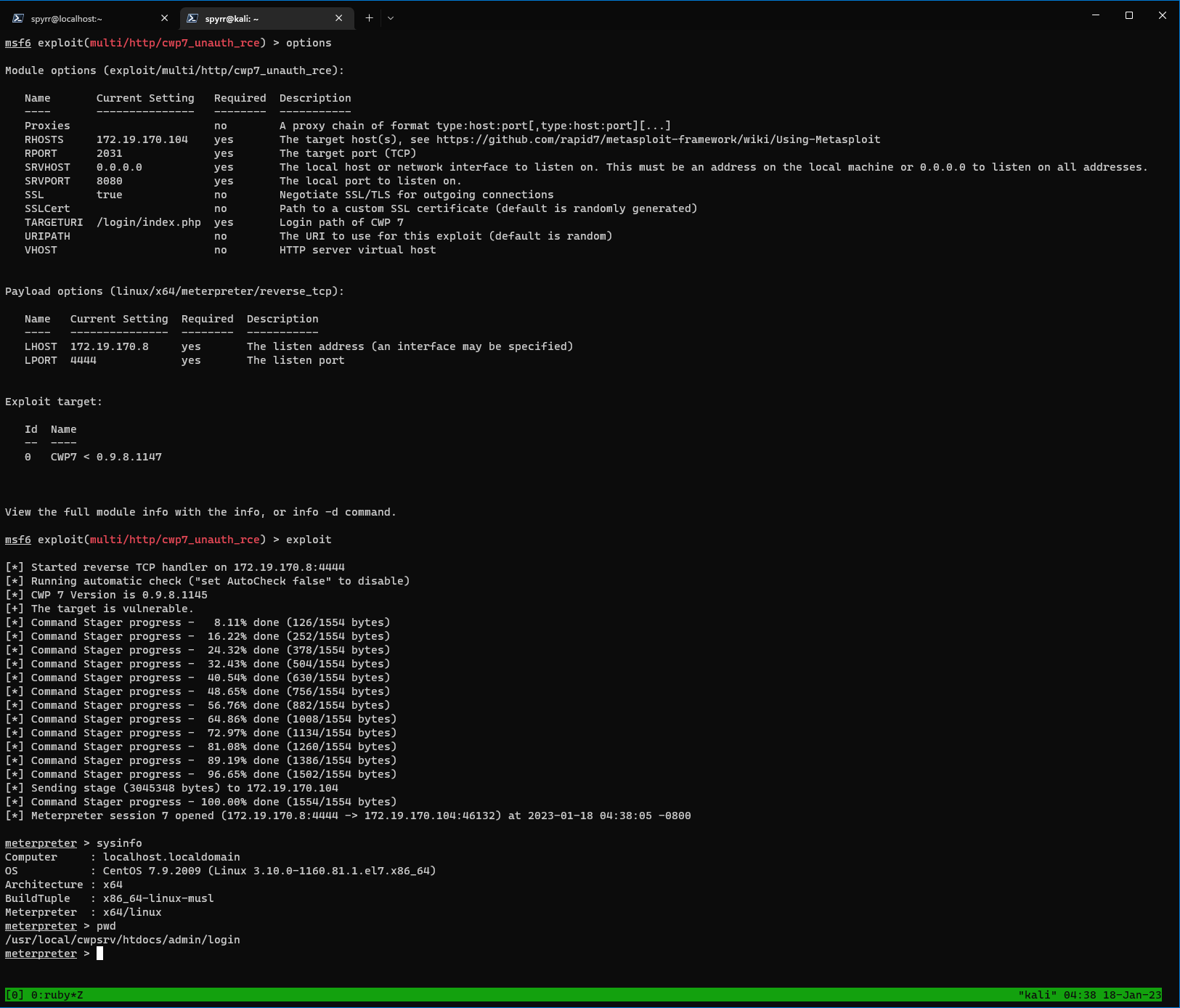Minimize the terminal window
This screenshot has width=1180, height=1008.
pyautogui.click(x=1096, y=15)
